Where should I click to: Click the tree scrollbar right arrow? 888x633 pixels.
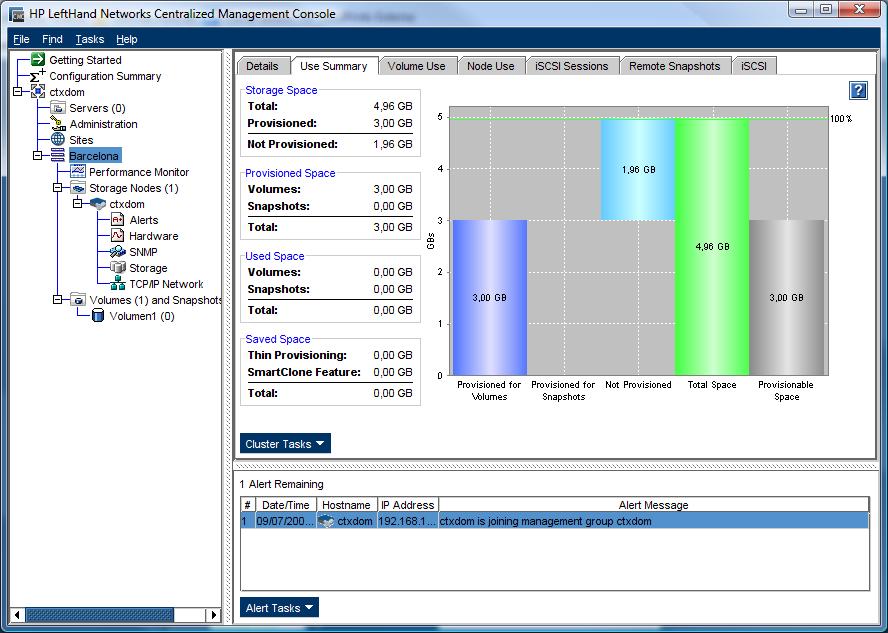(214, 614)
